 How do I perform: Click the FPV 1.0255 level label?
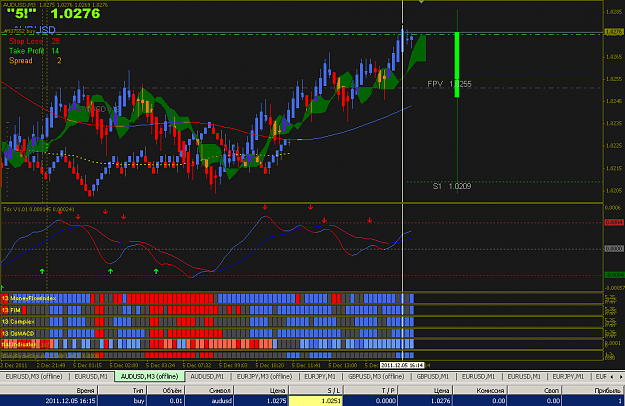click(449, 84)
